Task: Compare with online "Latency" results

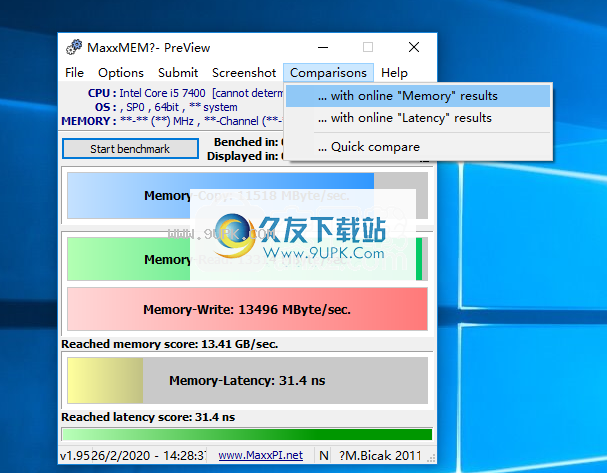Action: (x=418, y=118)
